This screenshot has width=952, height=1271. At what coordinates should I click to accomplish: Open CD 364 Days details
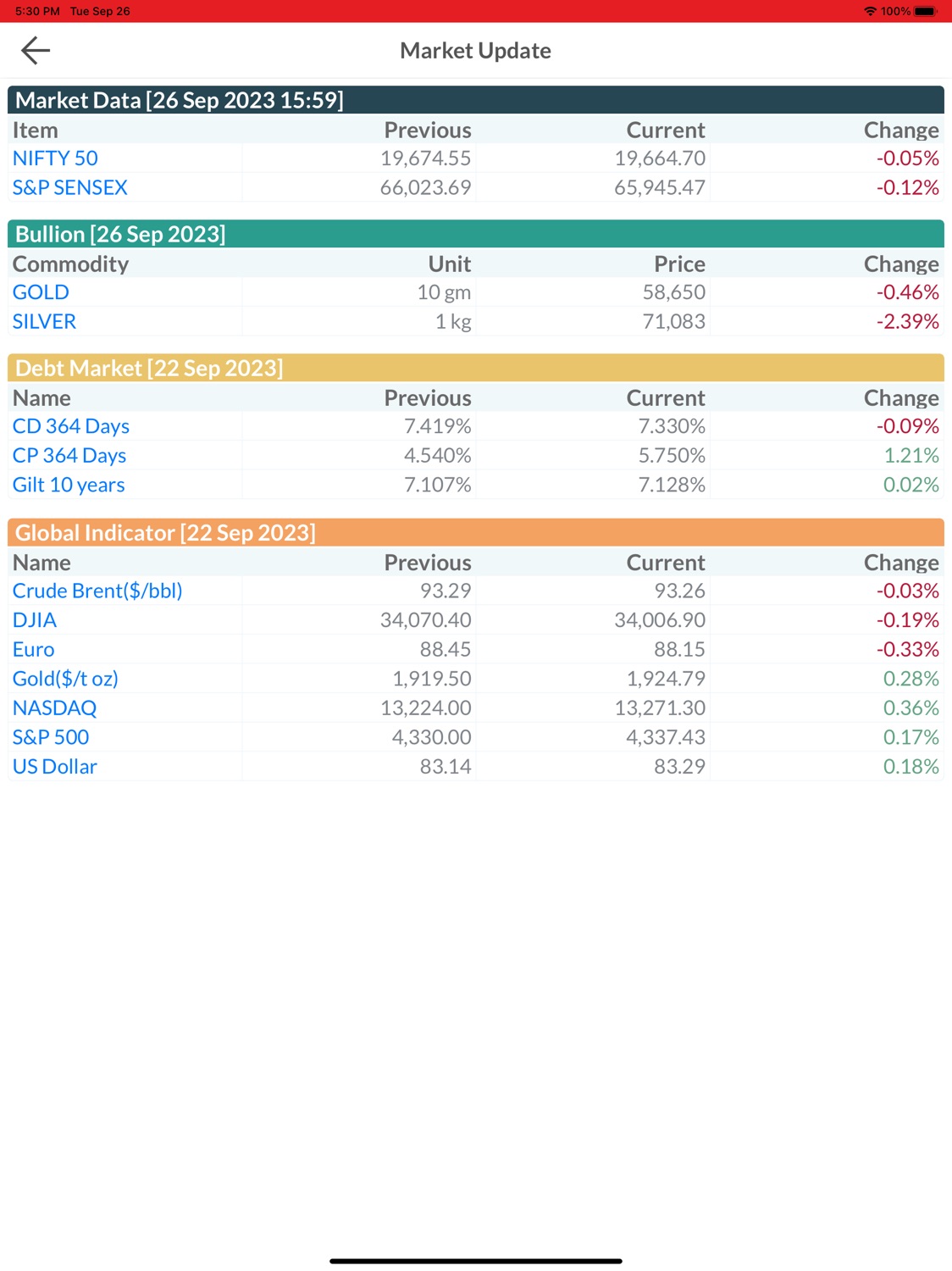click(71, 426)
